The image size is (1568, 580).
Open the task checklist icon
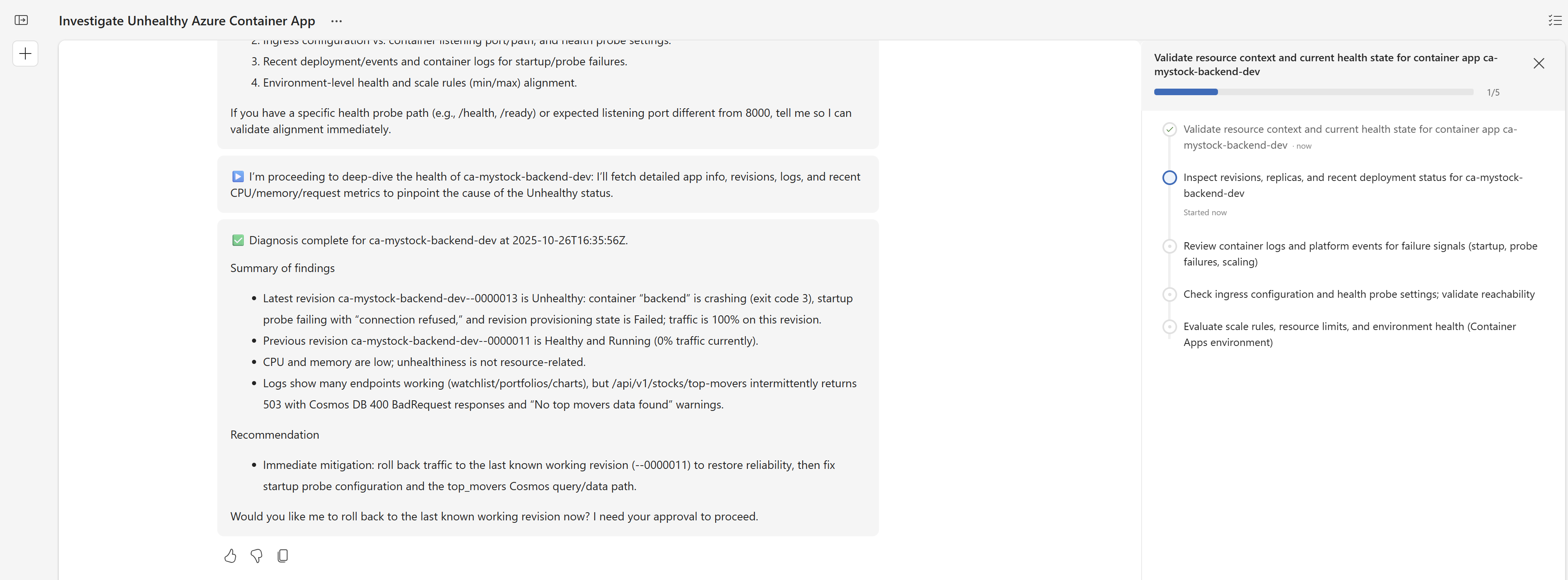coord(1555,20)
